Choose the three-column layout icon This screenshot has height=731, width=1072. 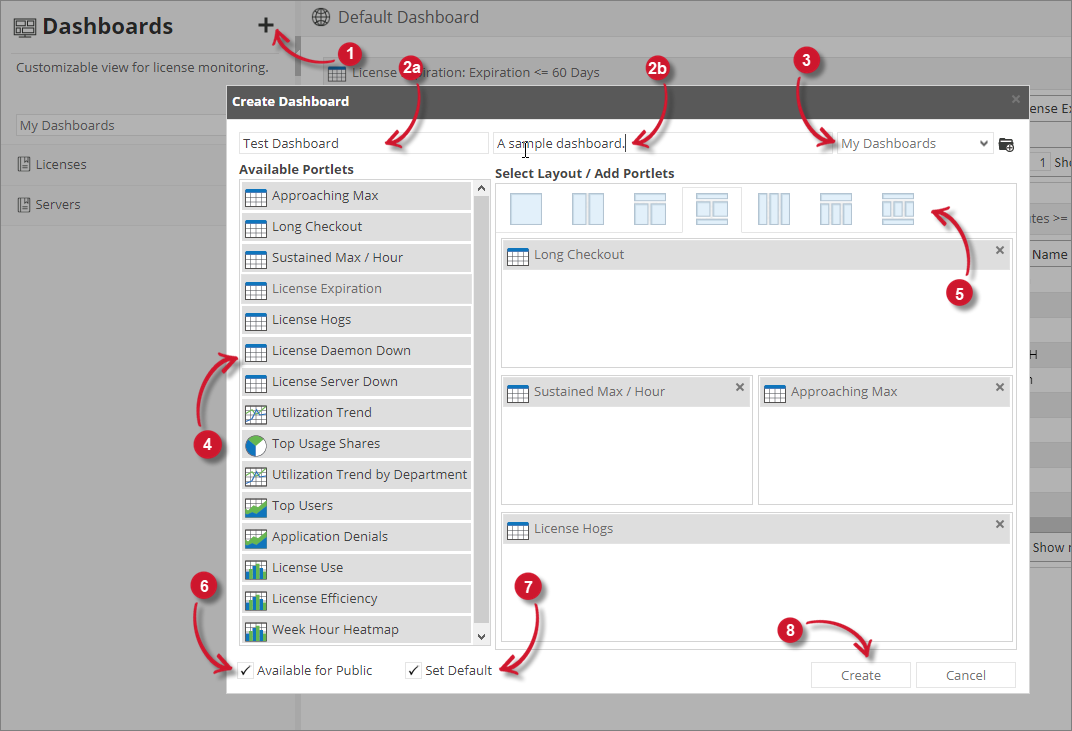click(x=773, y=208)
